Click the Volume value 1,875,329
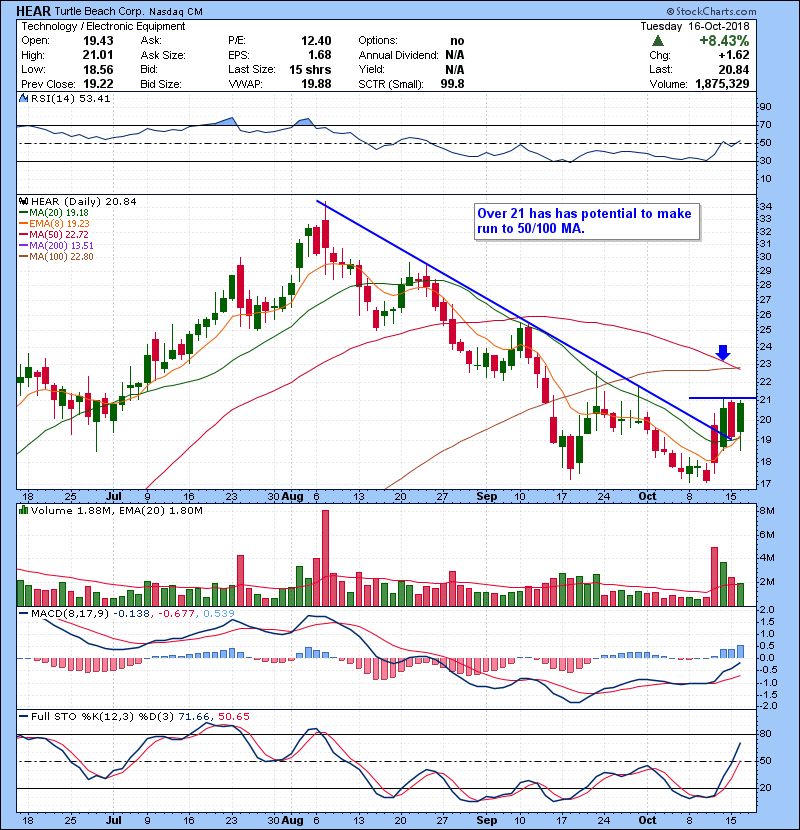Viewport: 800px width, 830px height. (x=722, y=84)
